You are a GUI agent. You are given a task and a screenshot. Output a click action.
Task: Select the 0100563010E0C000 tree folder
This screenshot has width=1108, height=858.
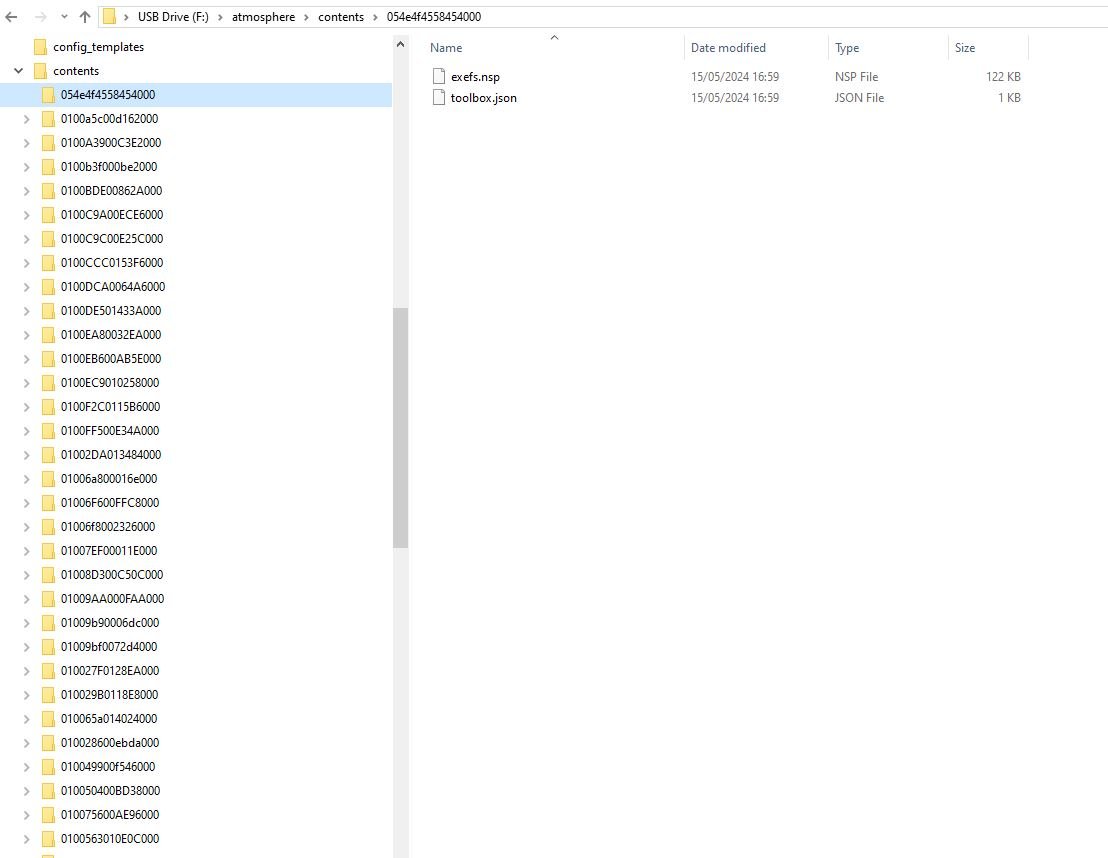pos(110,839)
